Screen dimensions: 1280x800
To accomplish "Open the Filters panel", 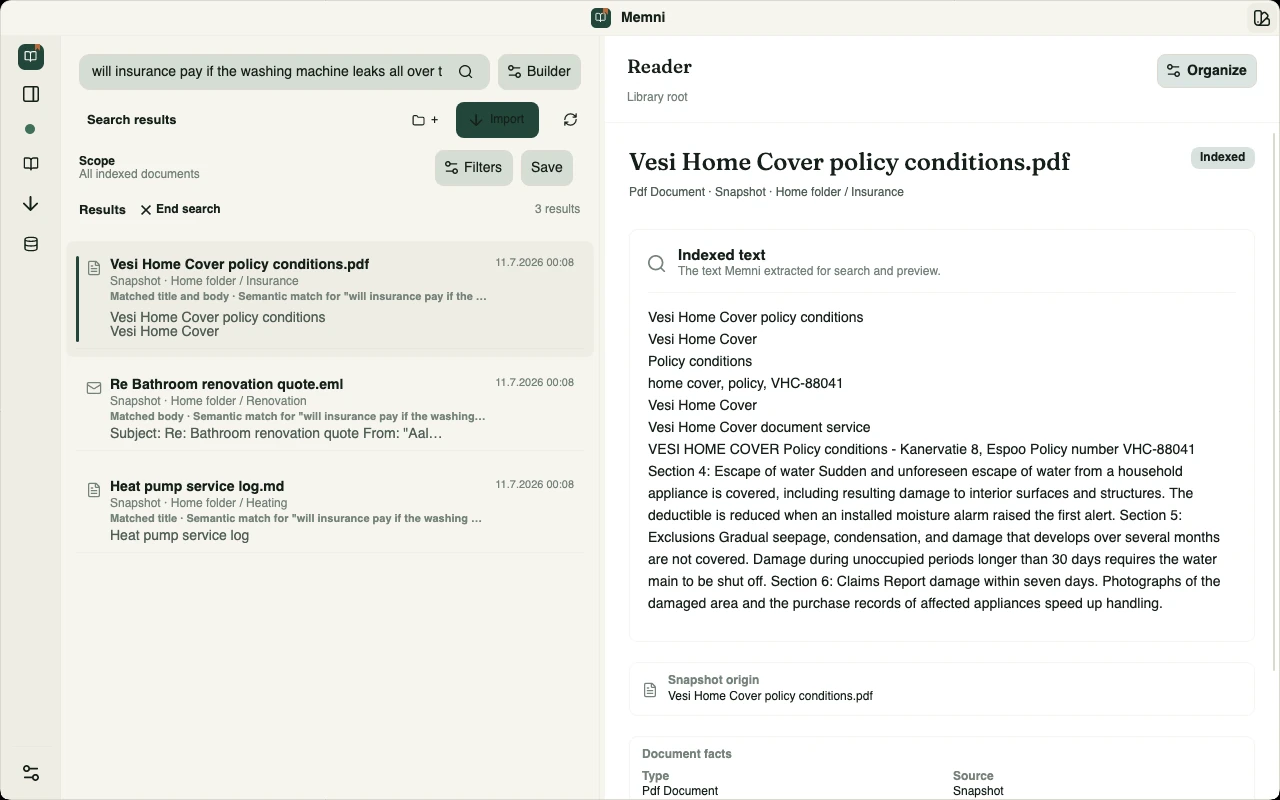I will (474, 168).
